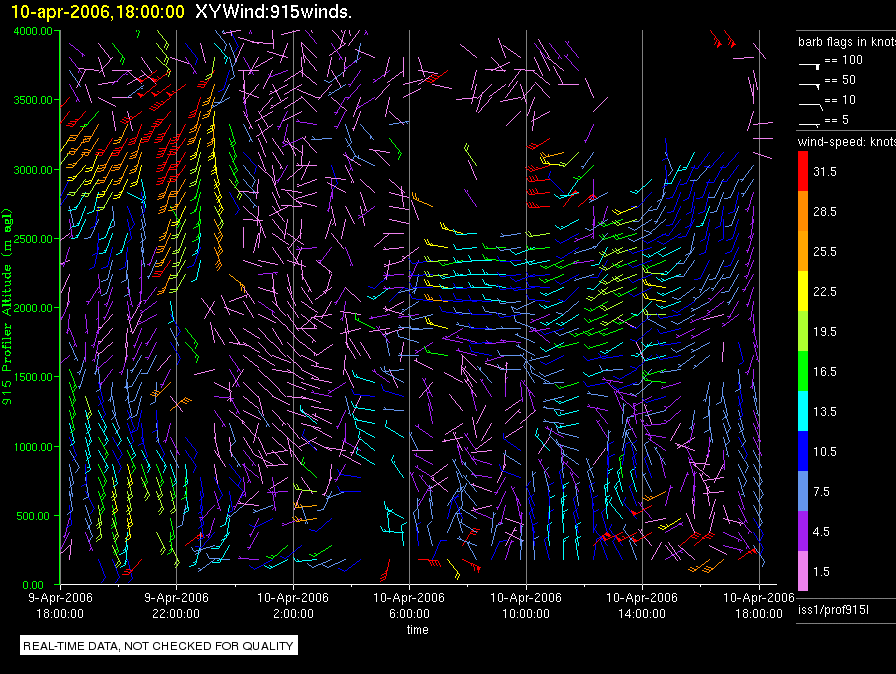This screenshot has height=674, width=896.
Task: Click the '25.5' wind-speed legend value
Action: [825, 252]
